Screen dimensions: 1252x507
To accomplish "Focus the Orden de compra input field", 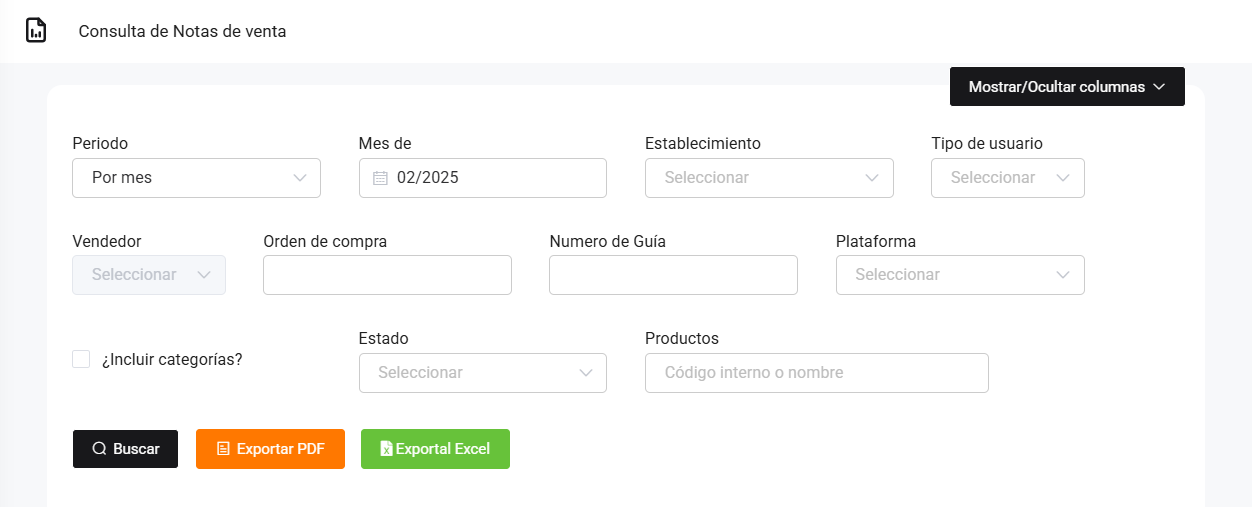I will (x=387, y=275).
